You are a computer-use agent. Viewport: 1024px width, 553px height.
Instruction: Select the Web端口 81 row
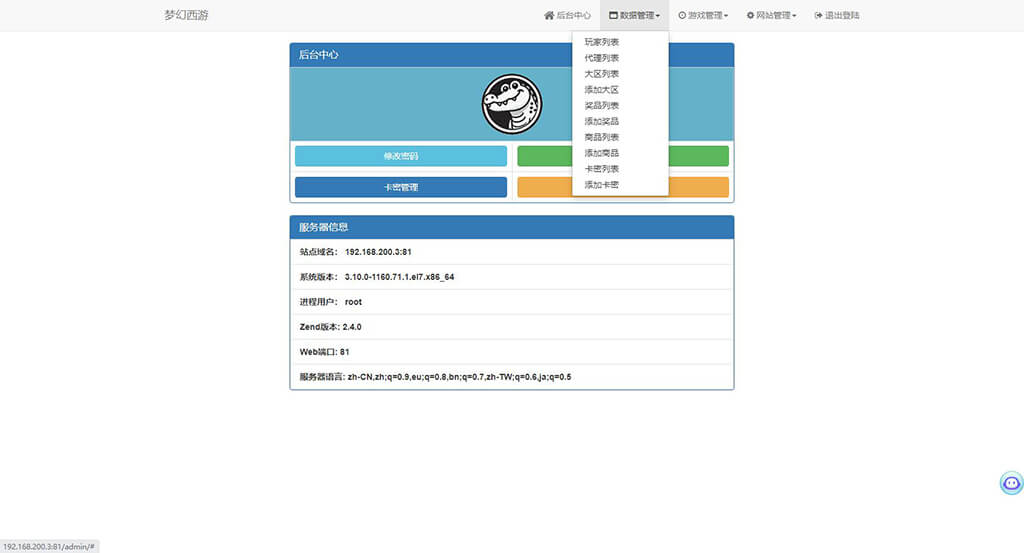click(x=512, y=352)
